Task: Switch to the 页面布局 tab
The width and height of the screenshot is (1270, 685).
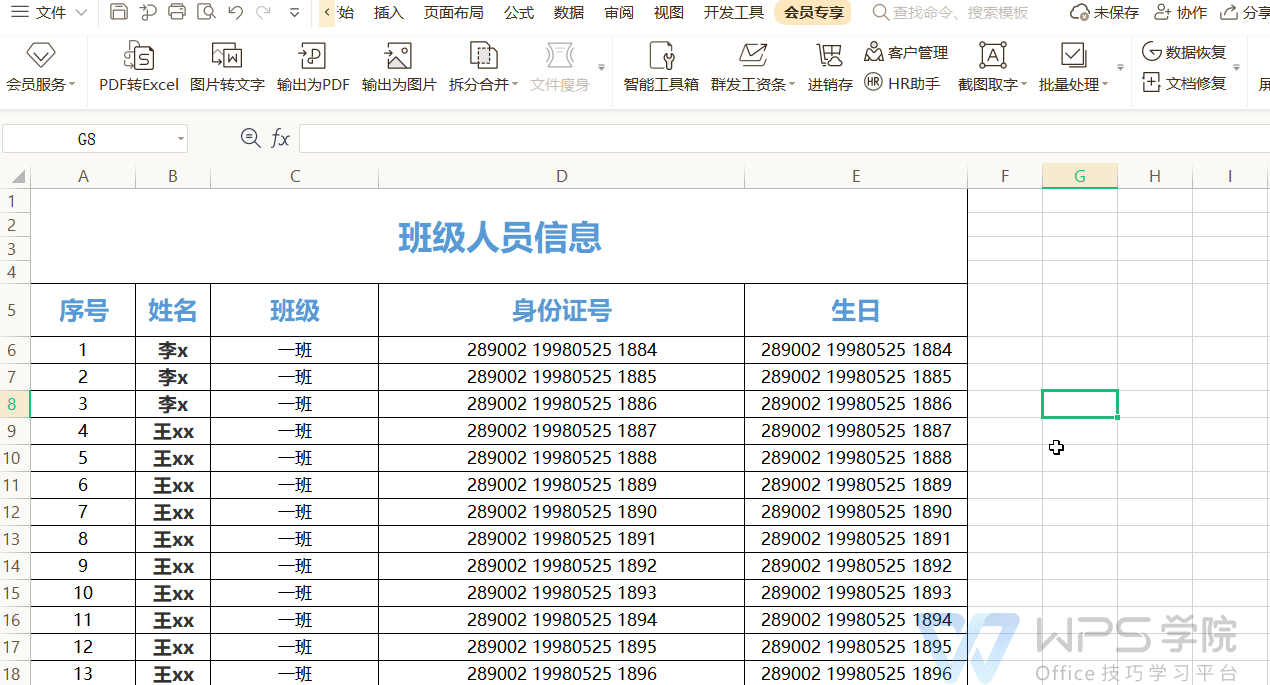Action: click(x=453, y=12)
